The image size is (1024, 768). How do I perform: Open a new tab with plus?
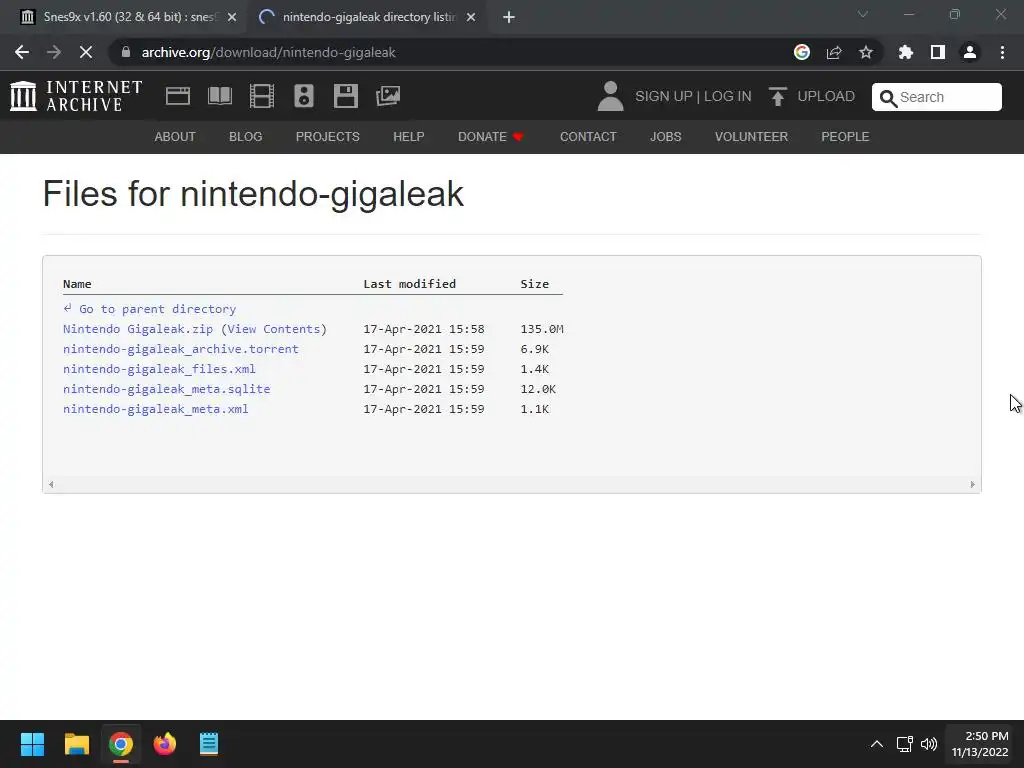509,17
